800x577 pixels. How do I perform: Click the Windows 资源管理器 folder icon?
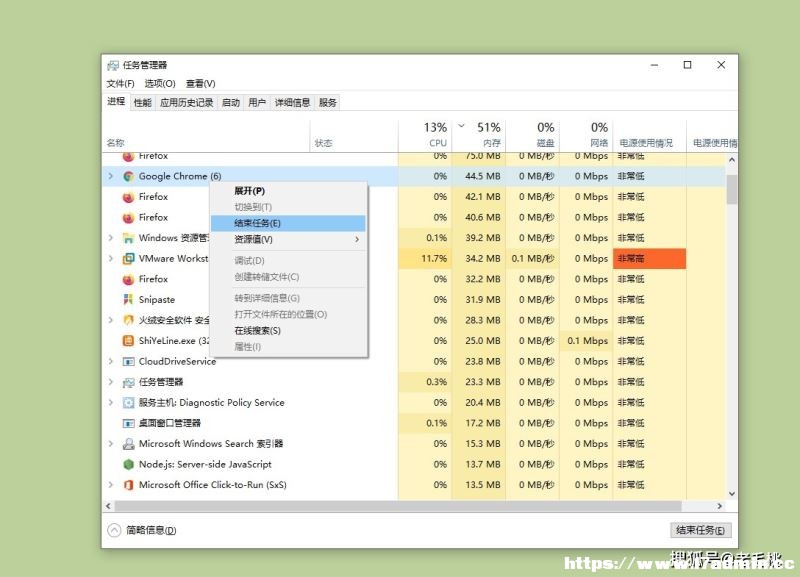point(129,238)
